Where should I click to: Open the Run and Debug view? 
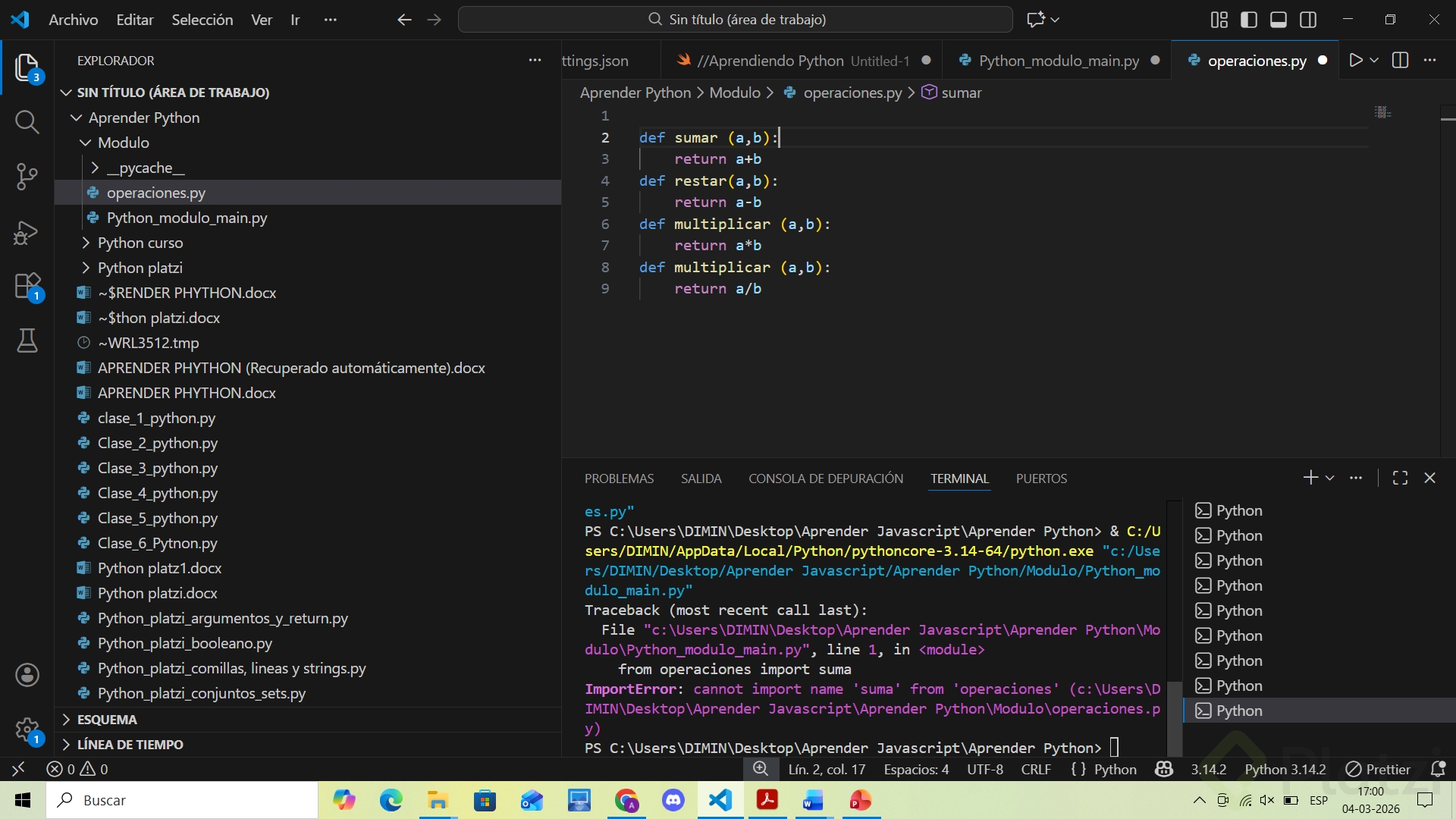click(27, 232)
